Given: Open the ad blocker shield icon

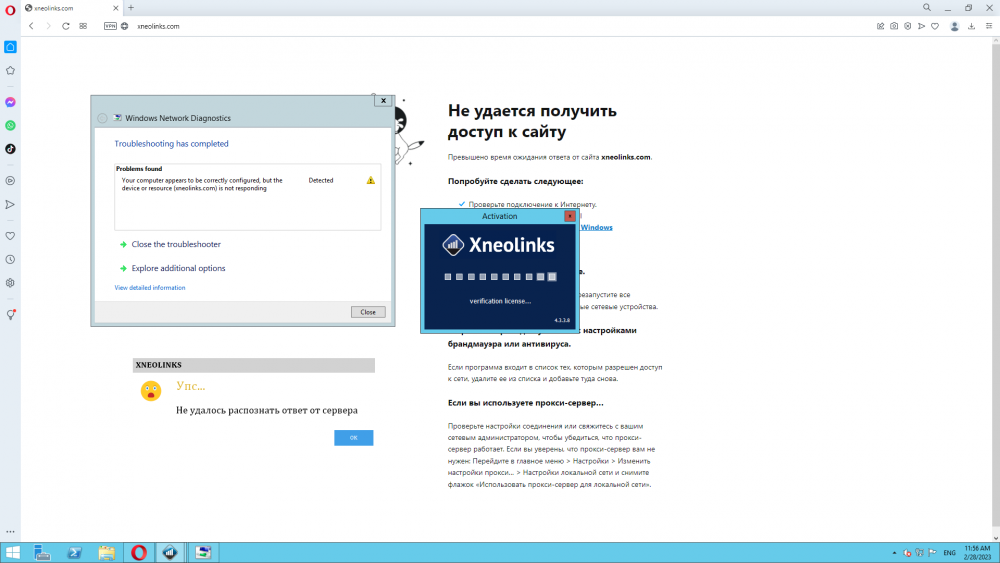Looking at the screenshot, I should pyautogui.click(x=908, y=26).
